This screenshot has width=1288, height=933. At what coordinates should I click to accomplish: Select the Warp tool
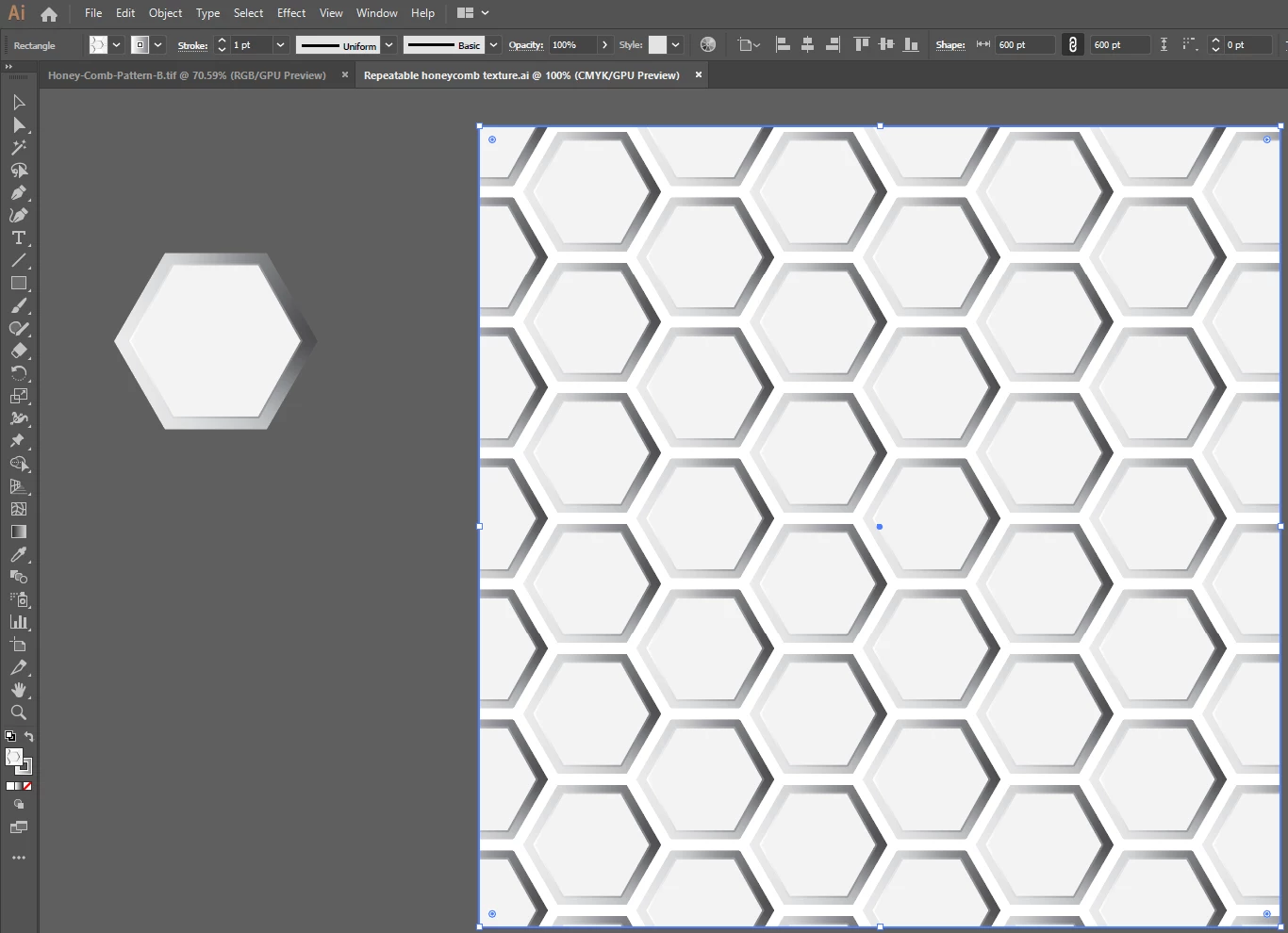[x=18, y=418]
